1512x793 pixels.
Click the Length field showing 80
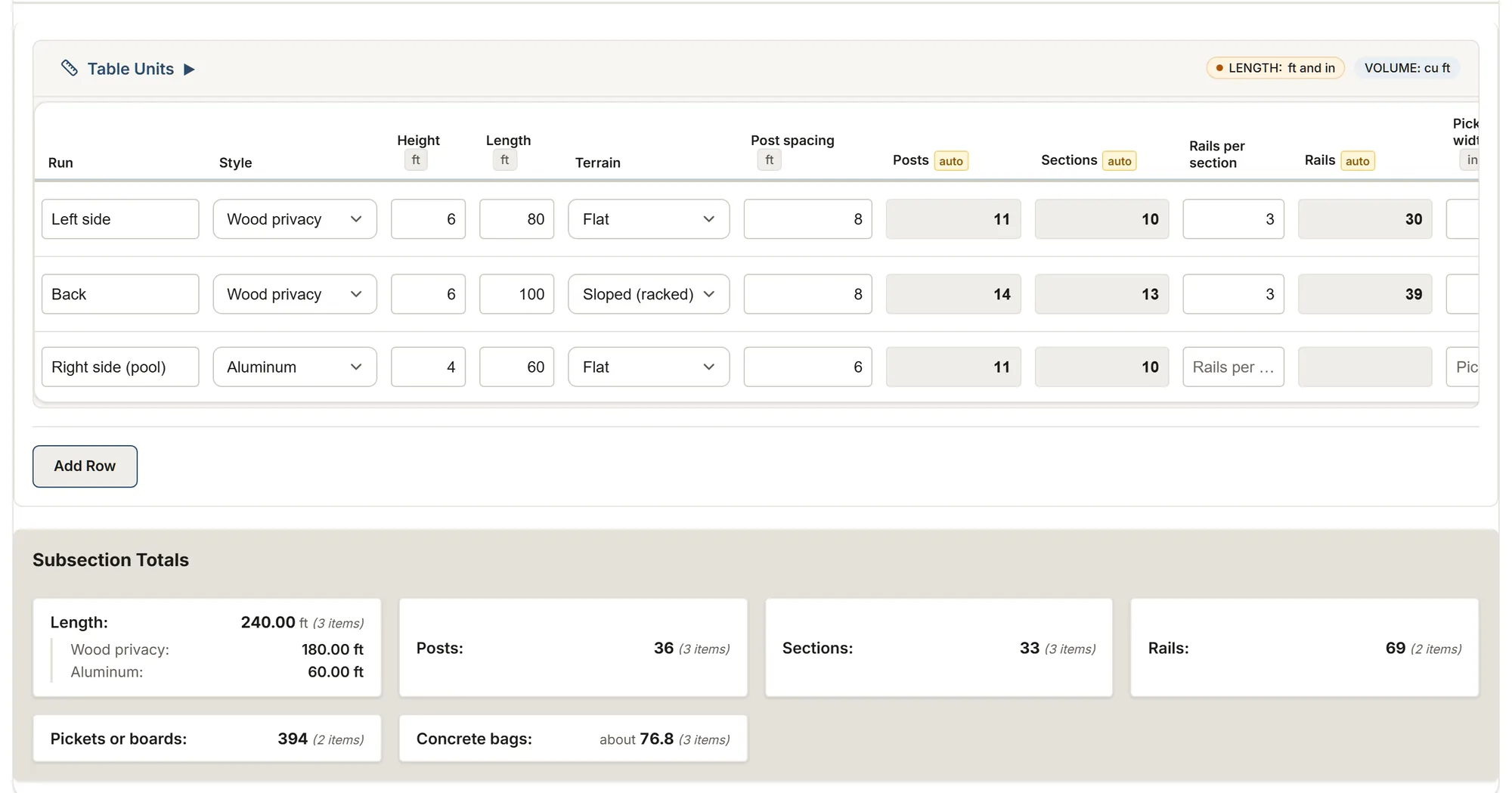click(516, 219)
